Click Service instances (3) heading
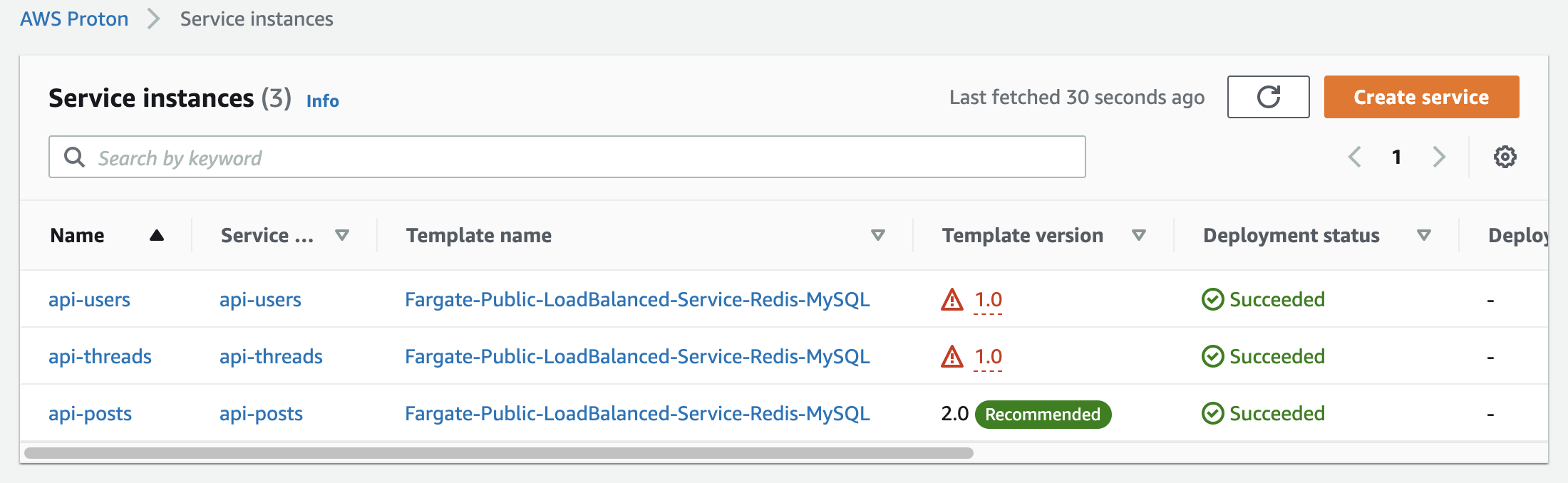 pos(170,98)
